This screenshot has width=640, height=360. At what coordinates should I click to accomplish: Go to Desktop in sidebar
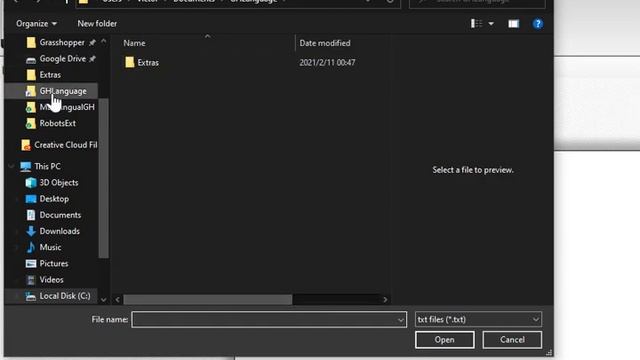pyautogui.click(x=54, y=199)
